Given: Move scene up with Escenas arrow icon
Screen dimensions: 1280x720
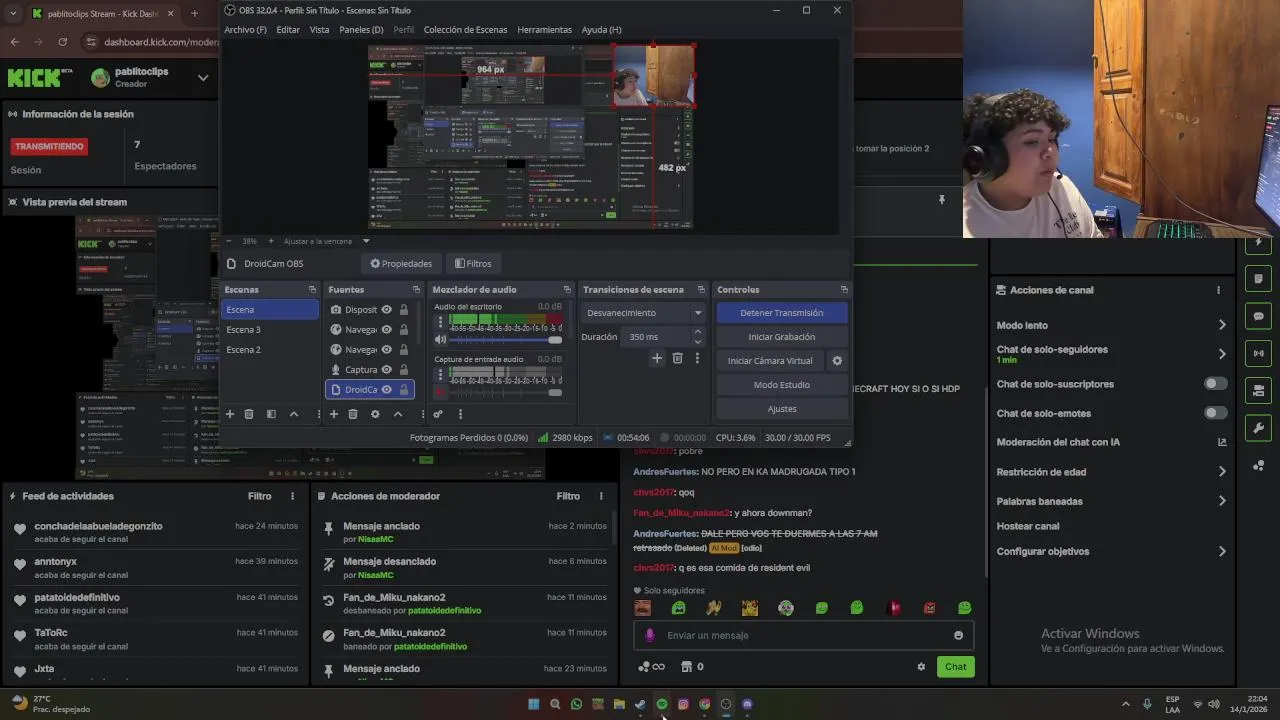Looking at the screenshot, I should (x=293, y=414).
